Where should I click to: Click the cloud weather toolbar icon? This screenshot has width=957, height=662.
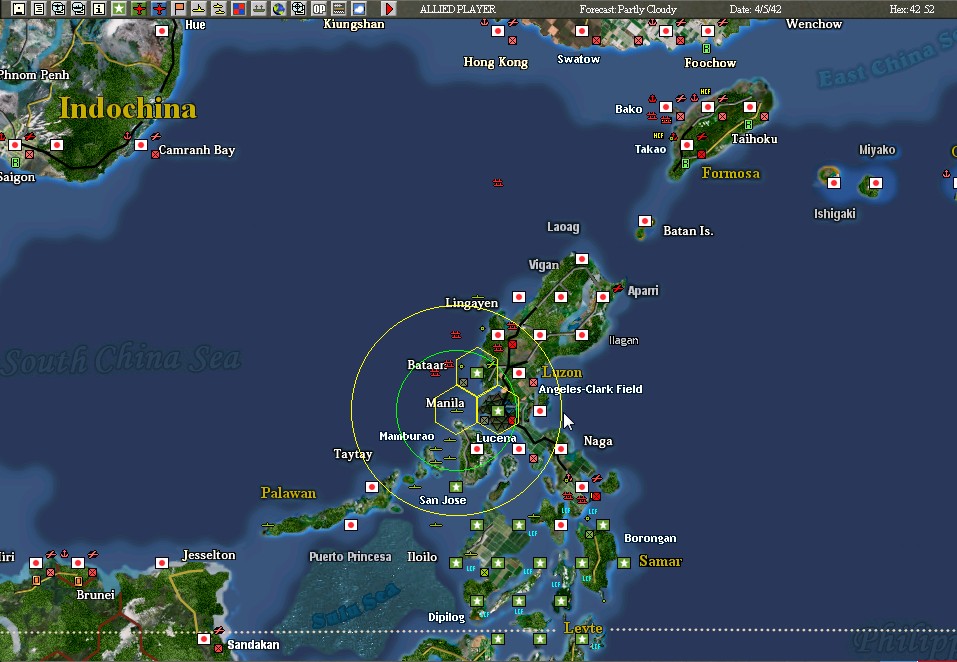[x=359, y=9]
